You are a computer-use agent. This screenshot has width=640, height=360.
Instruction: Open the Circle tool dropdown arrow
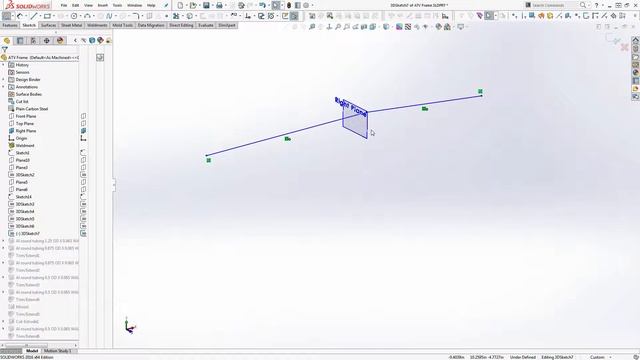click(80, 16)
